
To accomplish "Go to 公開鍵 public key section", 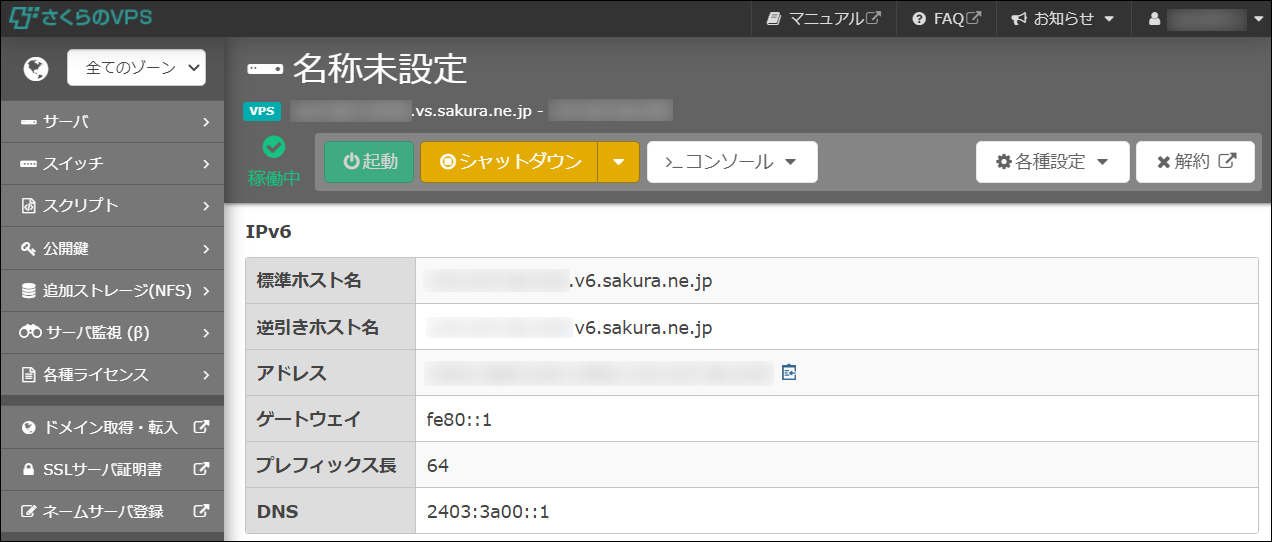I will click(x=112, y=248).
